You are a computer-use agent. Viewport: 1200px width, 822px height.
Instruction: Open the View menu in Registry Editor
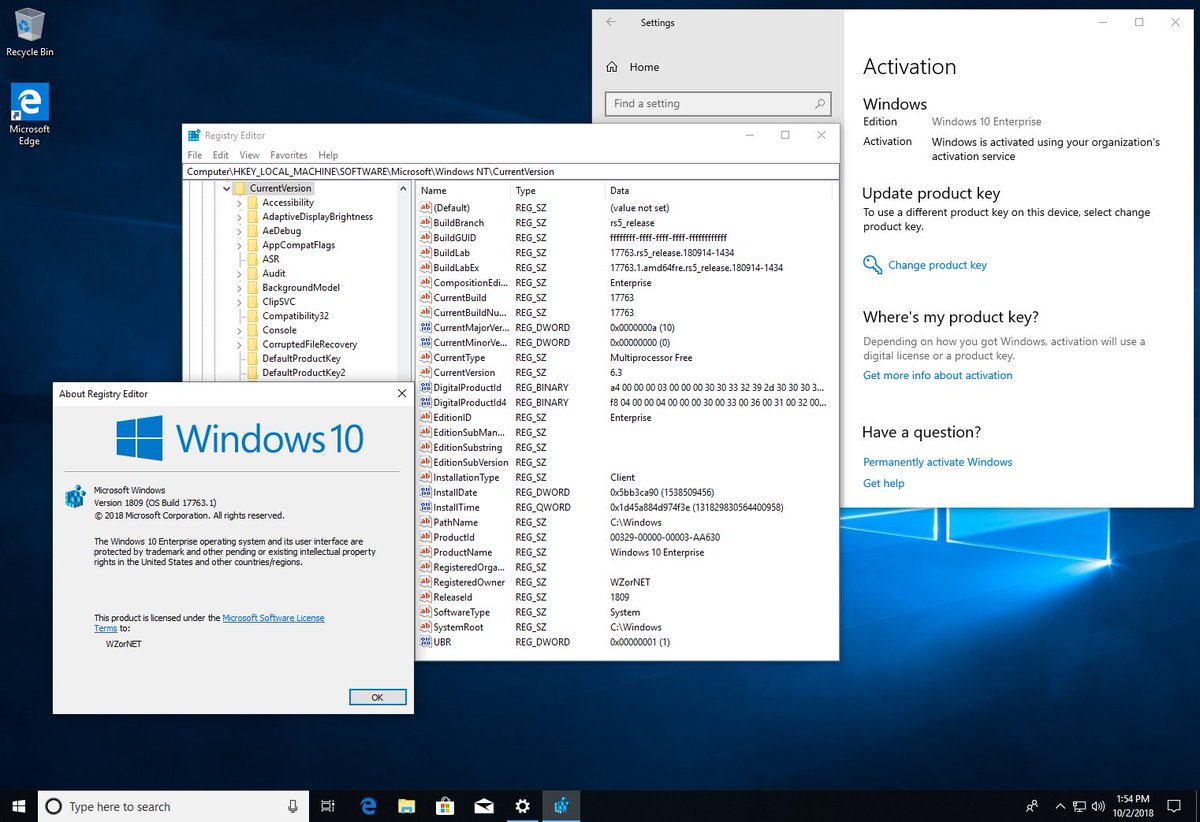click(x=249, y=155)
